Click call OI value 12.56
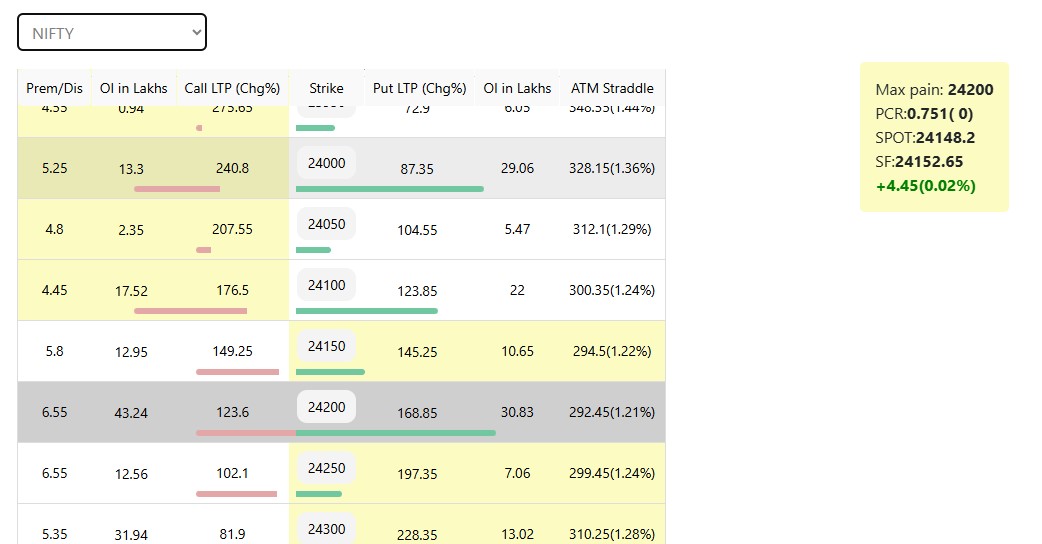The width and height of the screenshot is (1042, 544). click(131, 474)
